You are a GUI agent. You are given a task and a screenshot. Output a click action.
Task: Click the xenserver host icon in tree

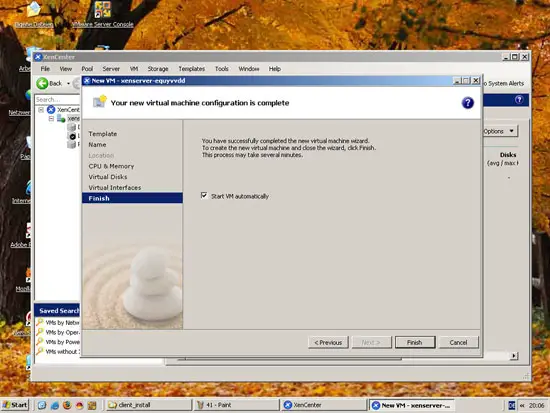point(61,119)
